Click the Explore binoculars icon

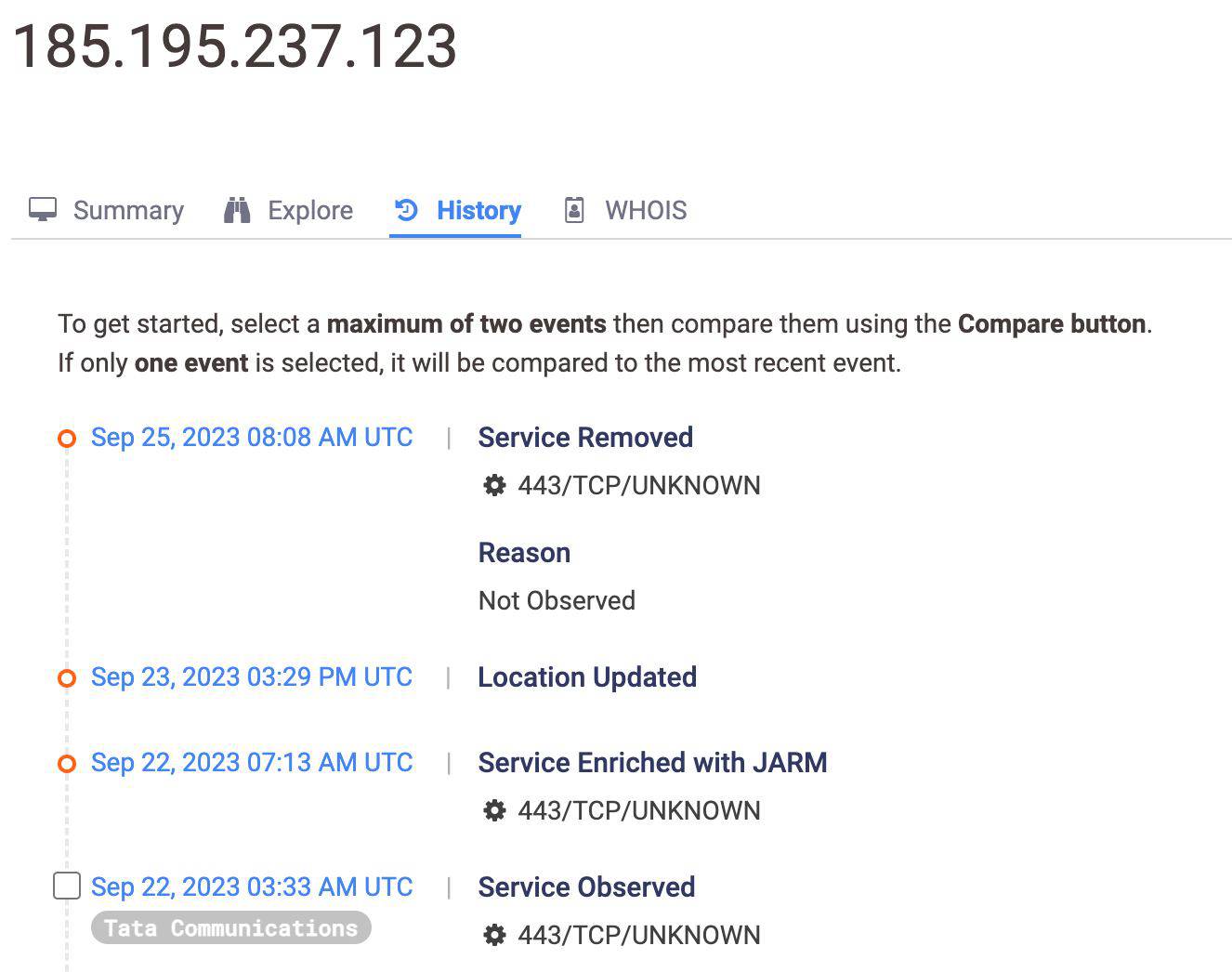[237, 210]
